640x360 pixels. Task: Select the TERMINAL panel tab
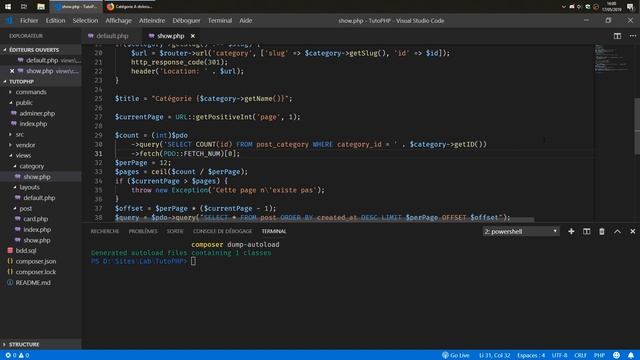[274, 231]
